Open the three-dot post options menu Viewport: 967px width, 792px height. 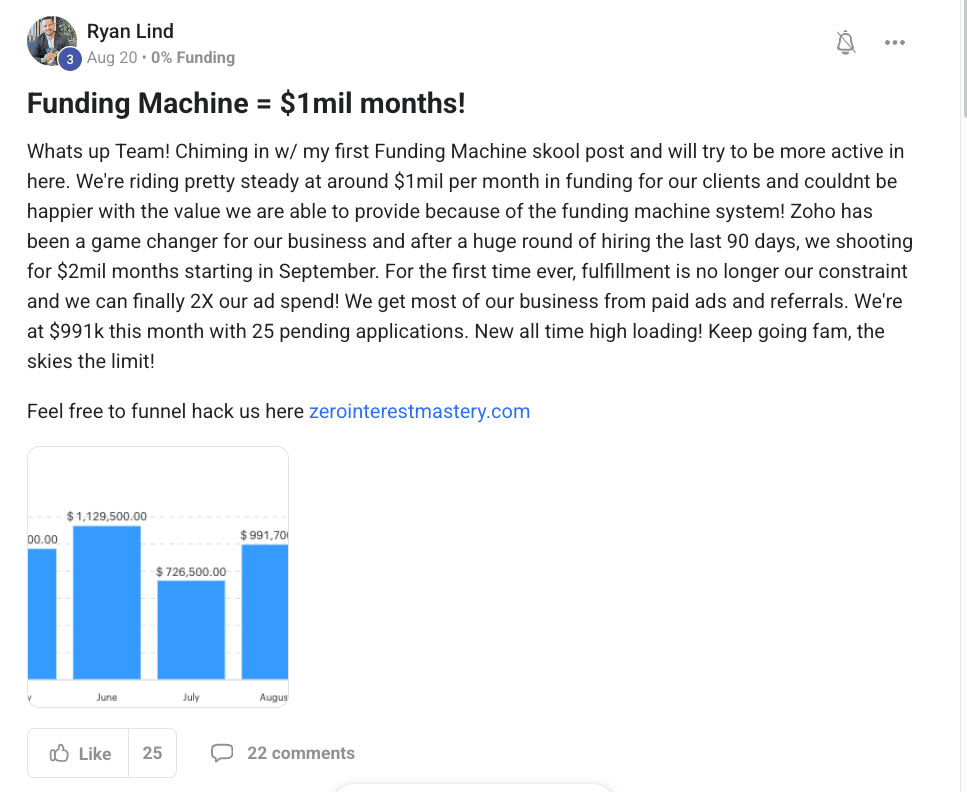coord(895,42)
